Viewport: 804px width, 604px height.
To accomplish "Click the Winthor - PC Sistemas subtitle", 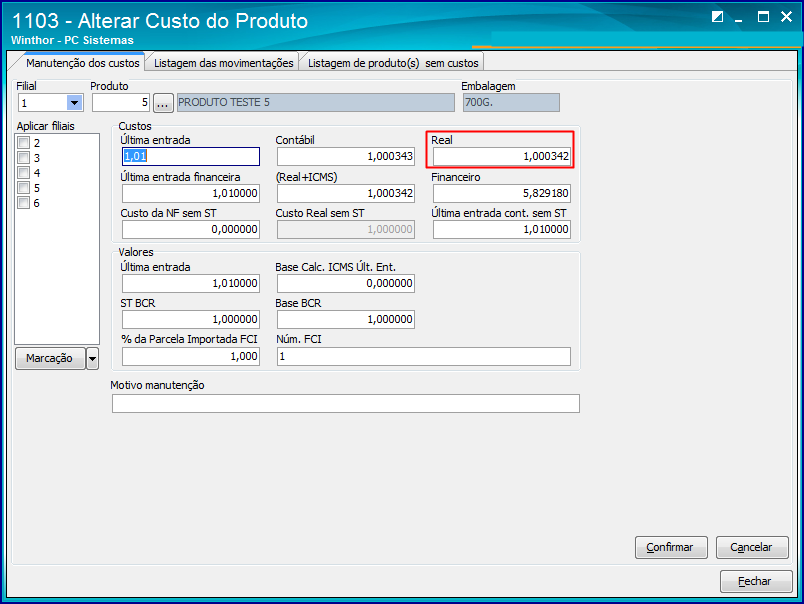I will pos(72,40).
